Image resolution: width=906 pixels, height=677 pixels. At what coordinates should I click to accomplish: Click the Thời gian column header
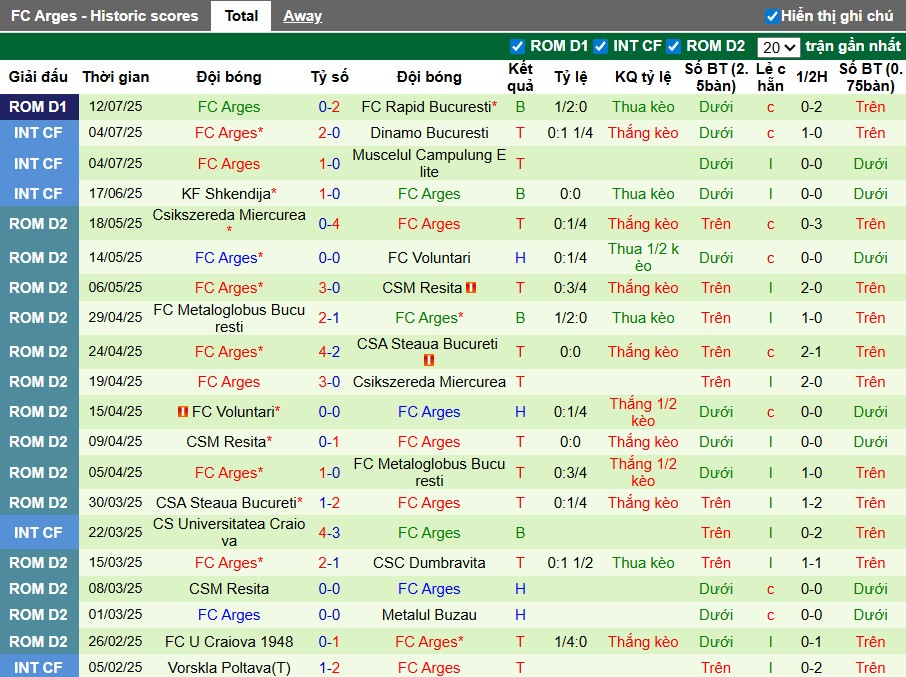point(116,77)
